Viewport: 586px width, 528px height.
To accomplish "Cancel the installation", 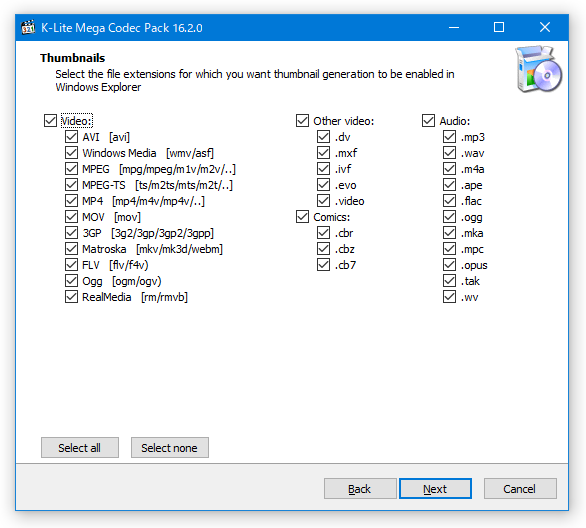I will 520,488.
